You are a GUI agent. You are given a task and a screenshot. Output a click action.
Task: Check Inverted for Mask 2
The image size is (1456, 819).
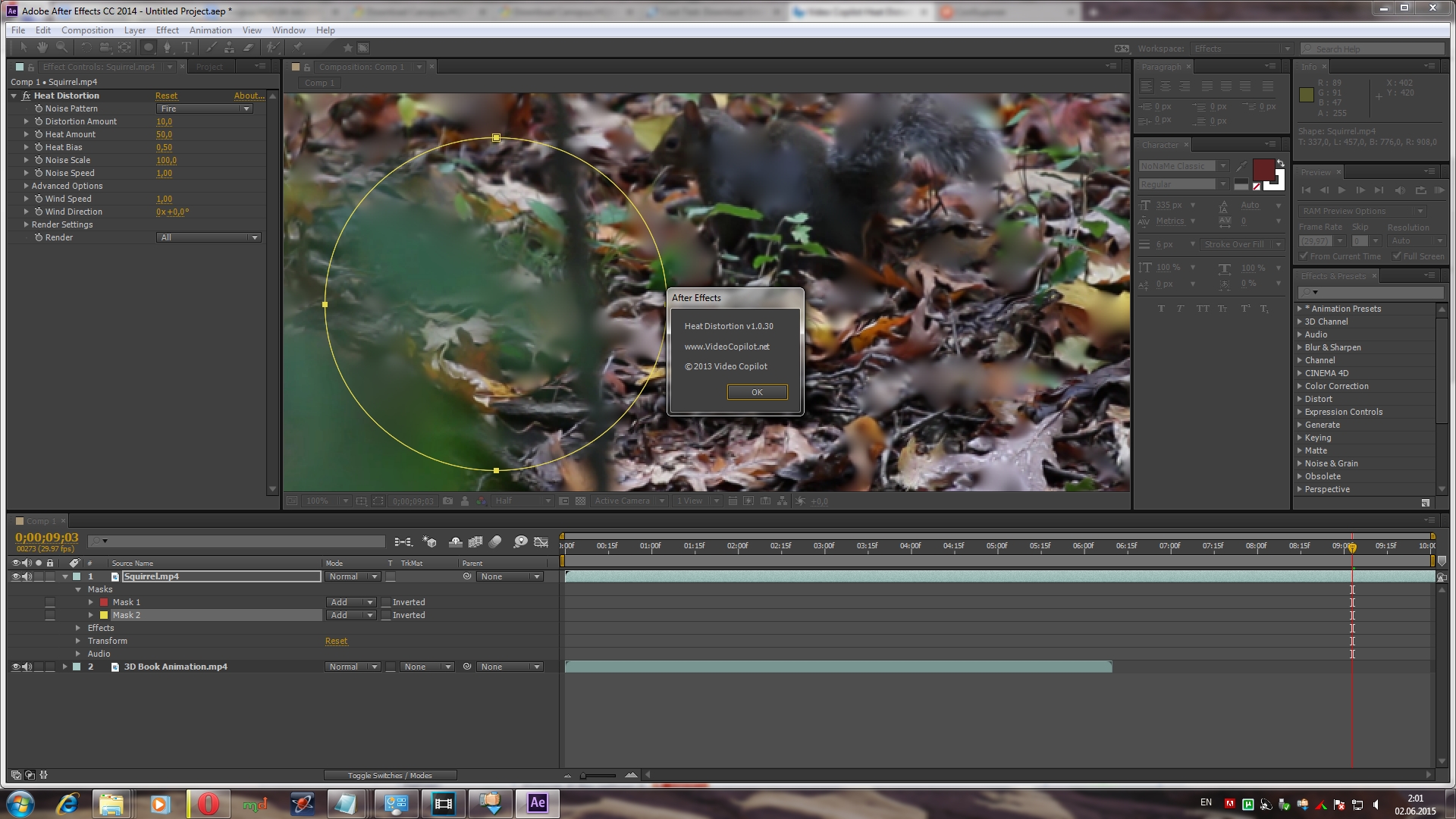click(x=387, y=616)
